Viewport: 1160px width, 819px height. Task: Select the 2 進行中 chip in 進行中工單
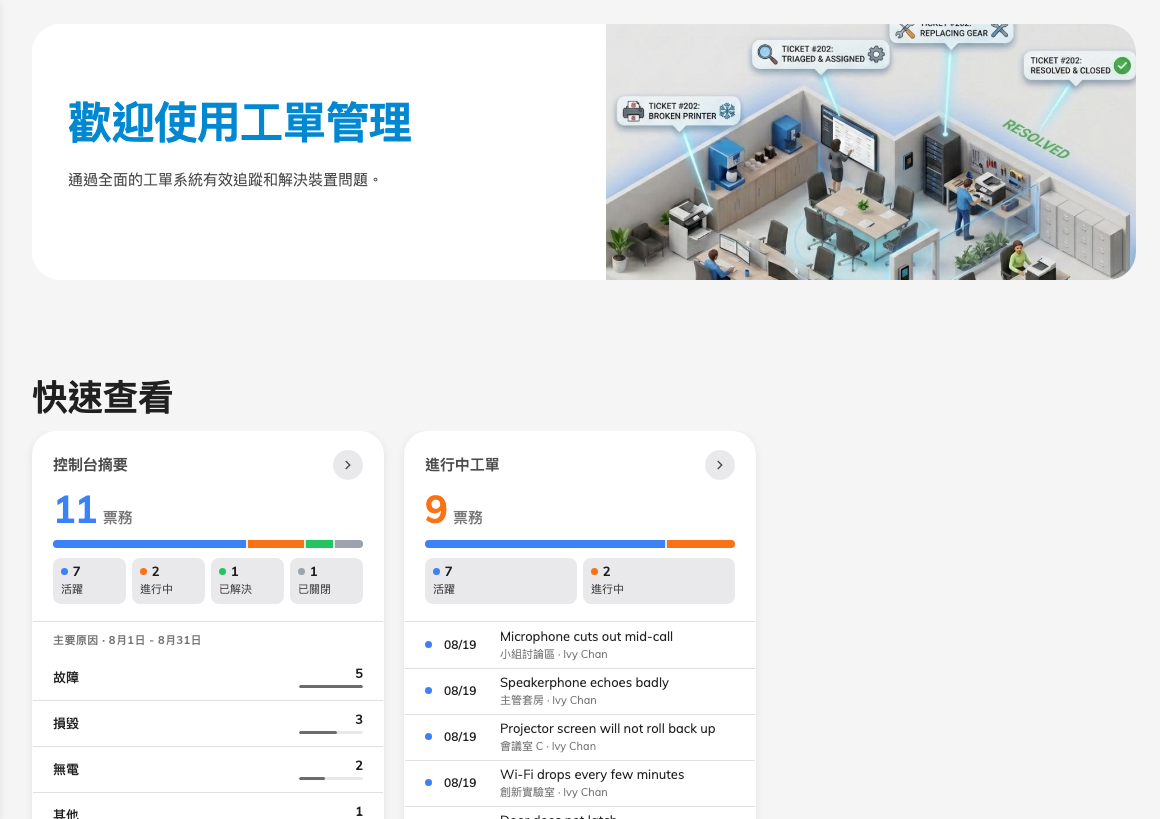659,581
